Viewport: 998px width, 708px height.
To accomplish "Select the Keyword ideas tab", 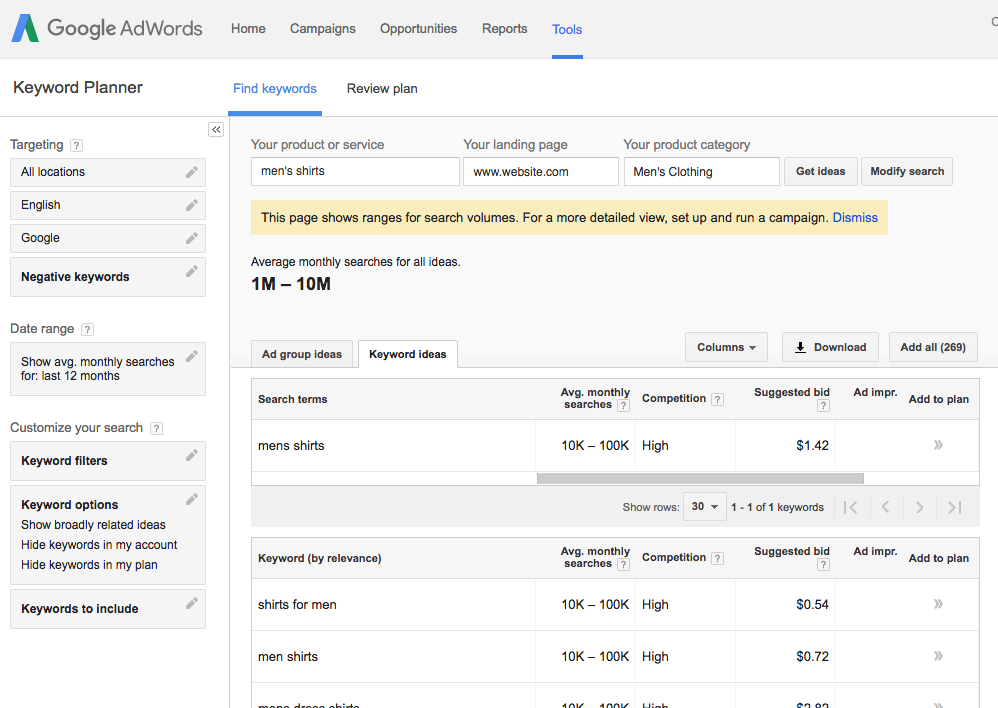I will coord(408,354).
